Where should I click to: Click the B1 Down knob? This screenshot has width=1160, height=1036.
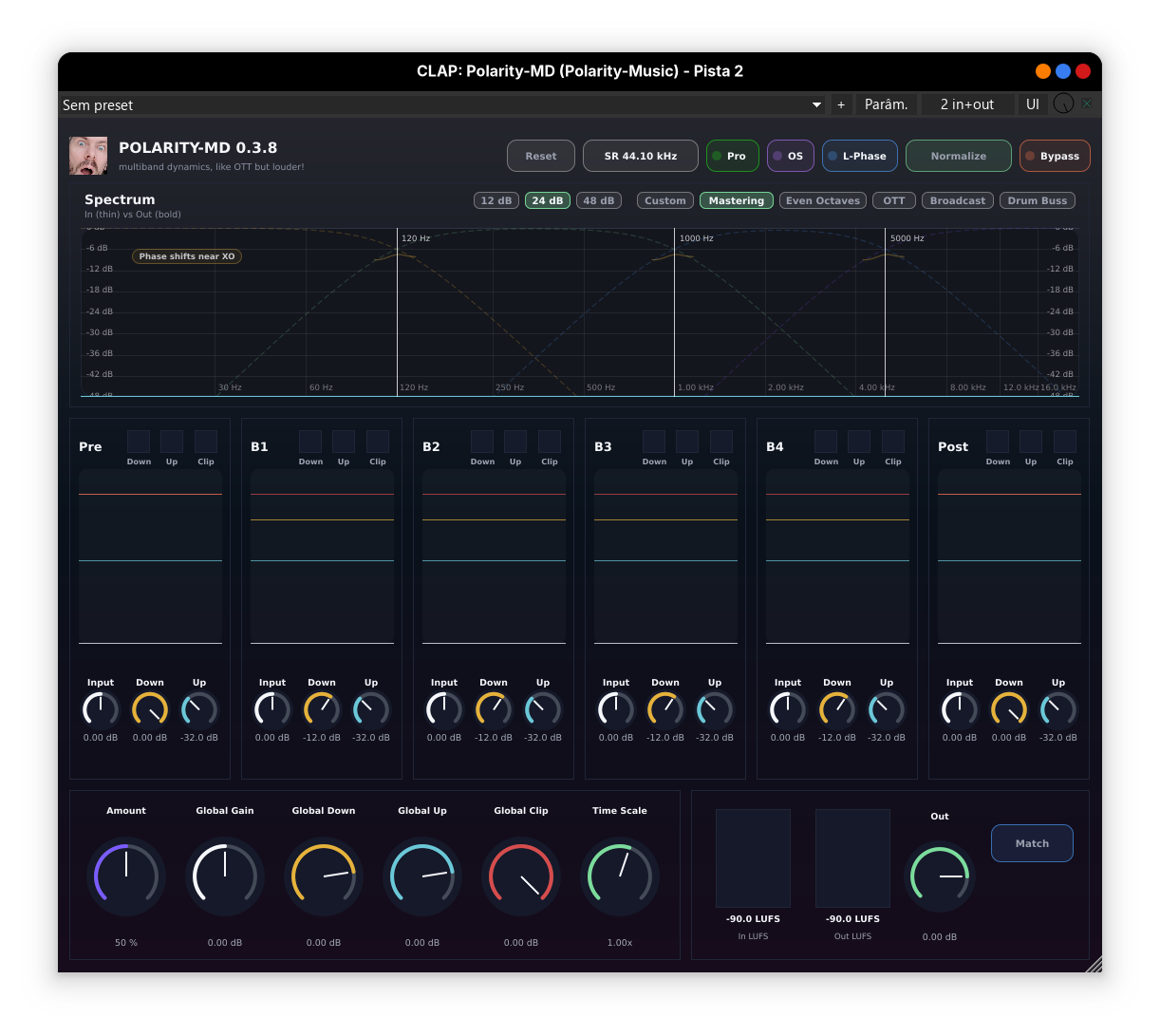point(322,709)
